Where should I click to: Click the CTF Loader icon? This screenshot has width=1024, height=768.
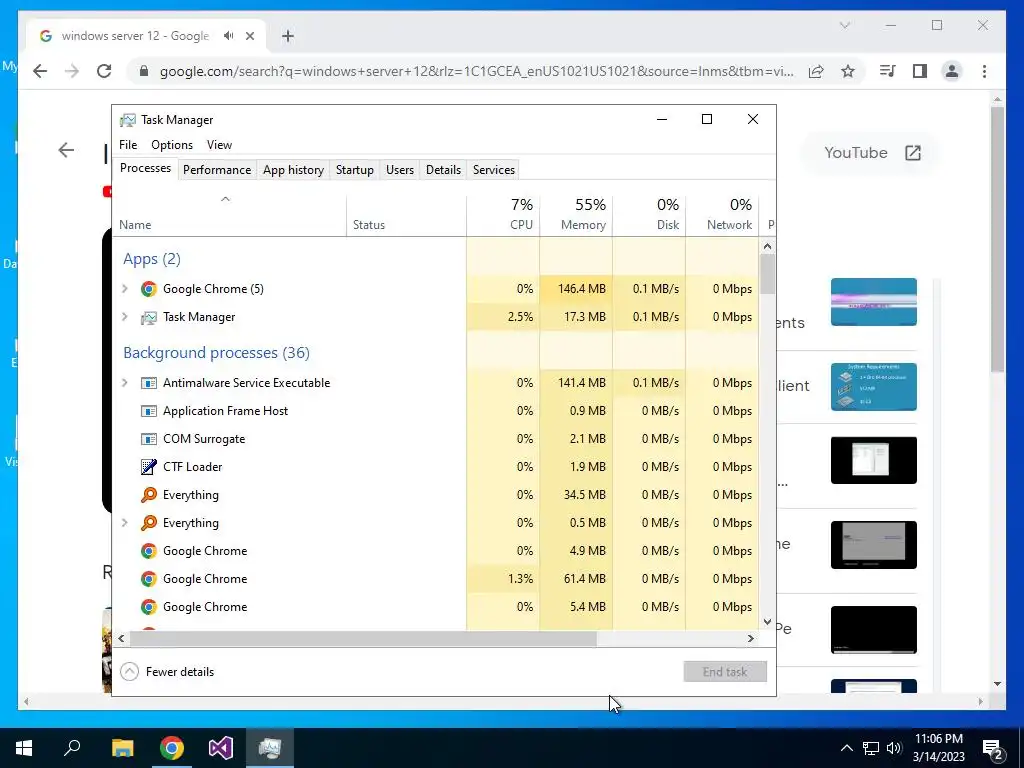pyautogui.click(x=149, y=467)
